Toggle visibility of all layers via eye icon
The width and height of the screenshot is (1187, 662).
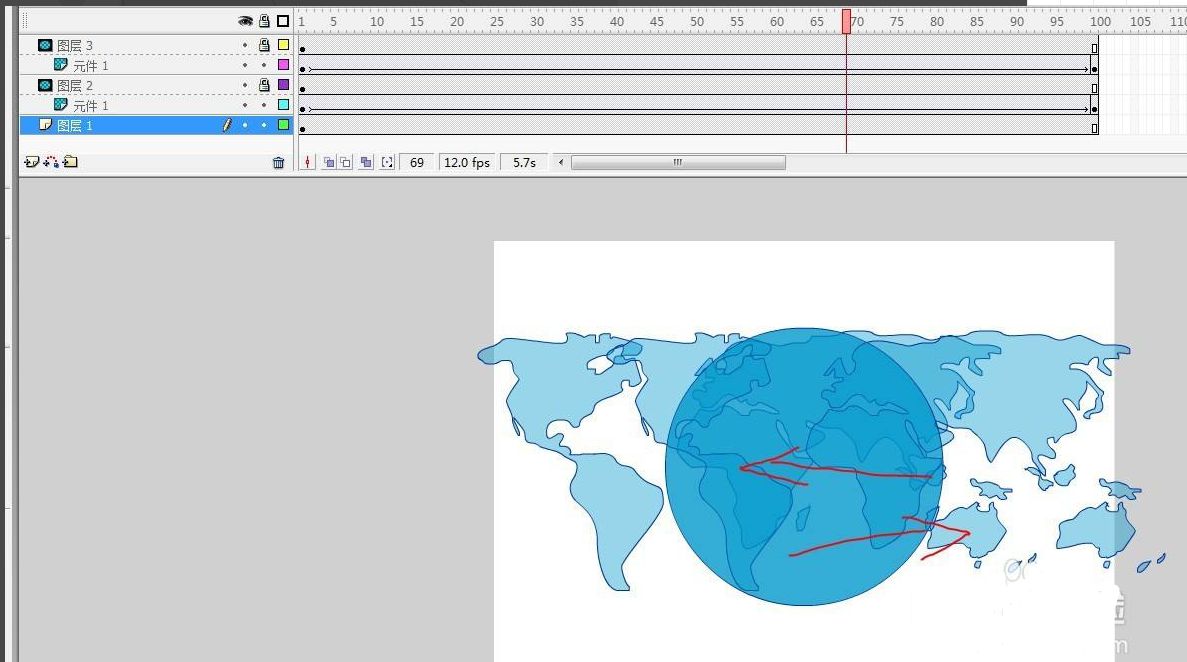[245, 21]
